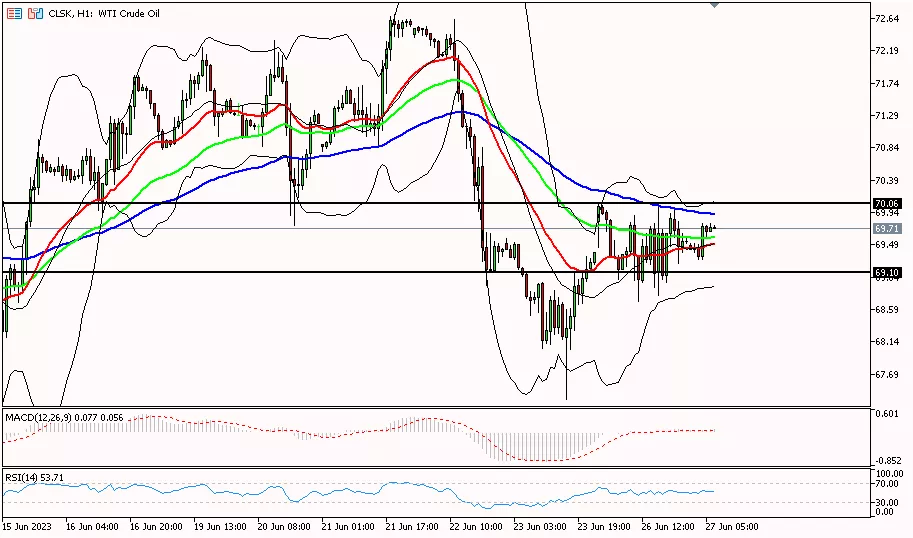Click the chart shift triangle marker at top

click(714, 5)
